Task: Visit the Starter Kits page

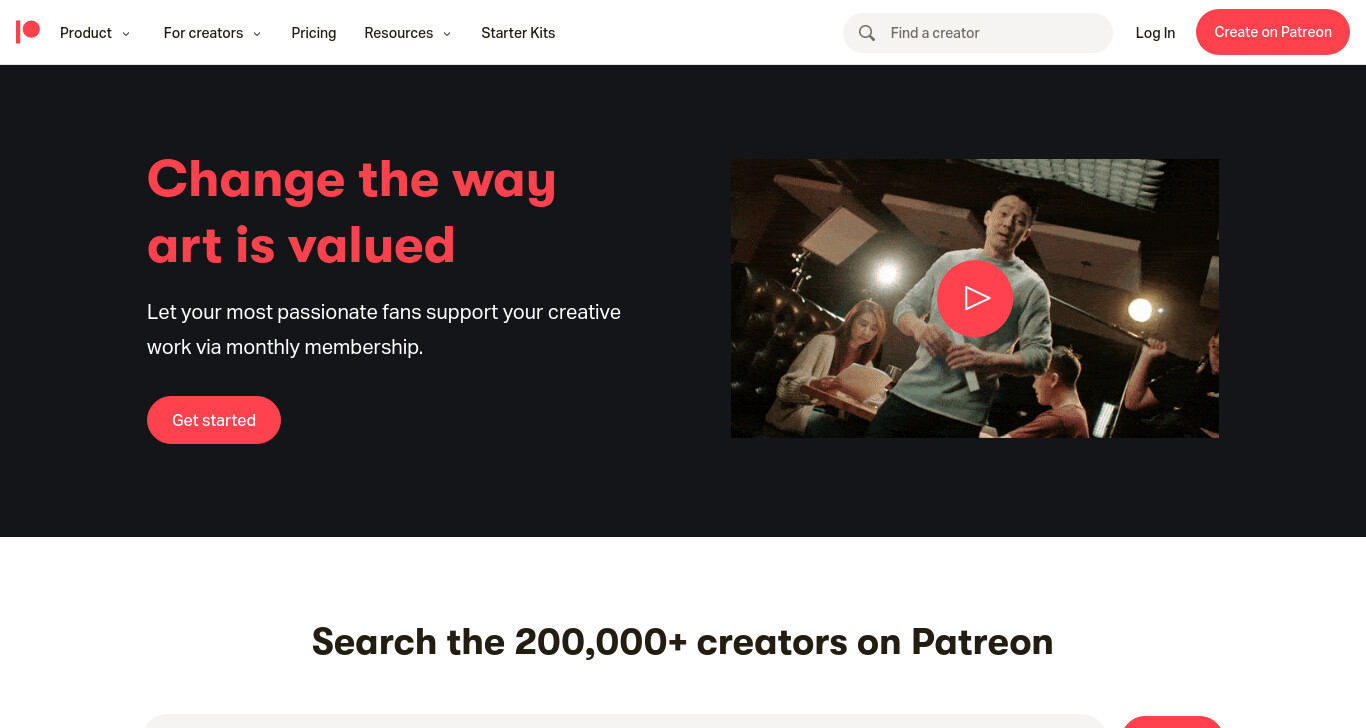Action: (518, 33)
